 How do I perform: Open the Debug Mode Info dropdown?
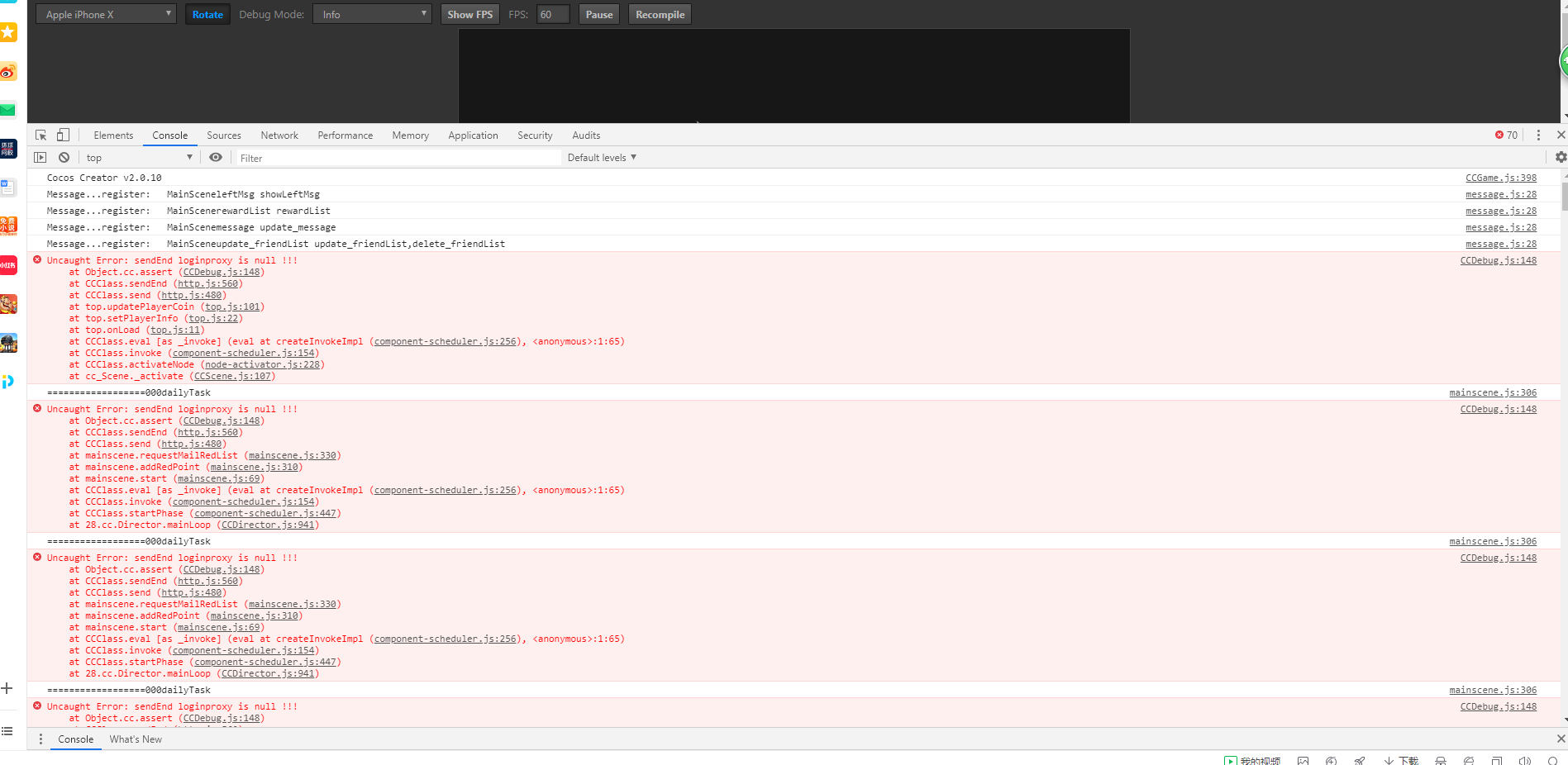coord(372,14)
